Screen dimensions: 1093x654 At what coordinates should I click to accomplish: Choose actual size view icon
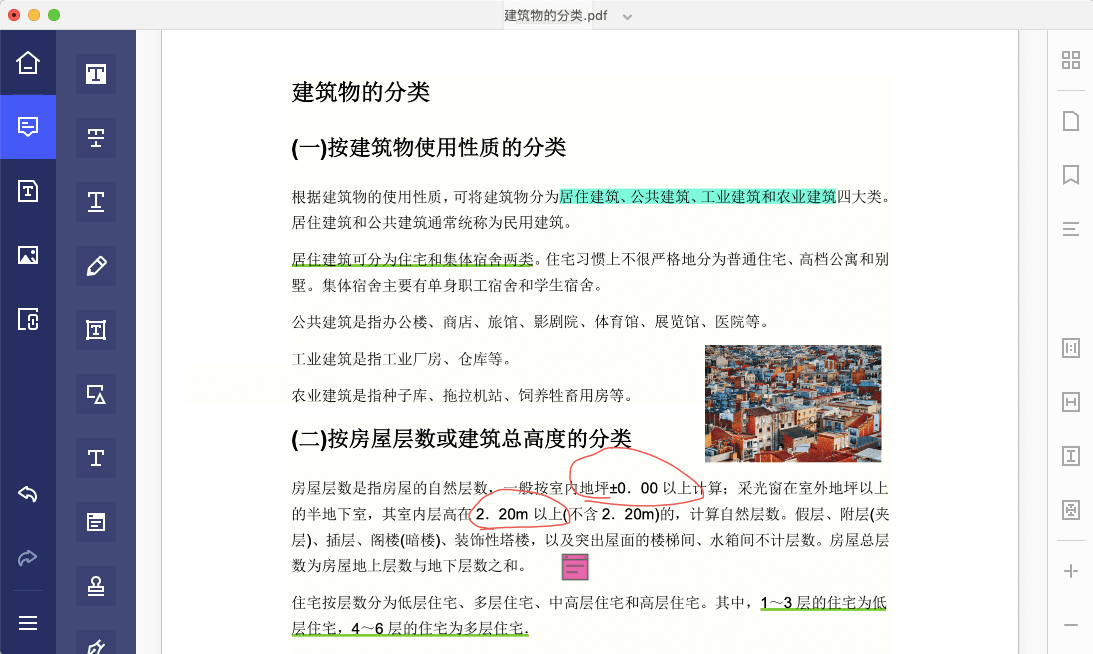1071,348
